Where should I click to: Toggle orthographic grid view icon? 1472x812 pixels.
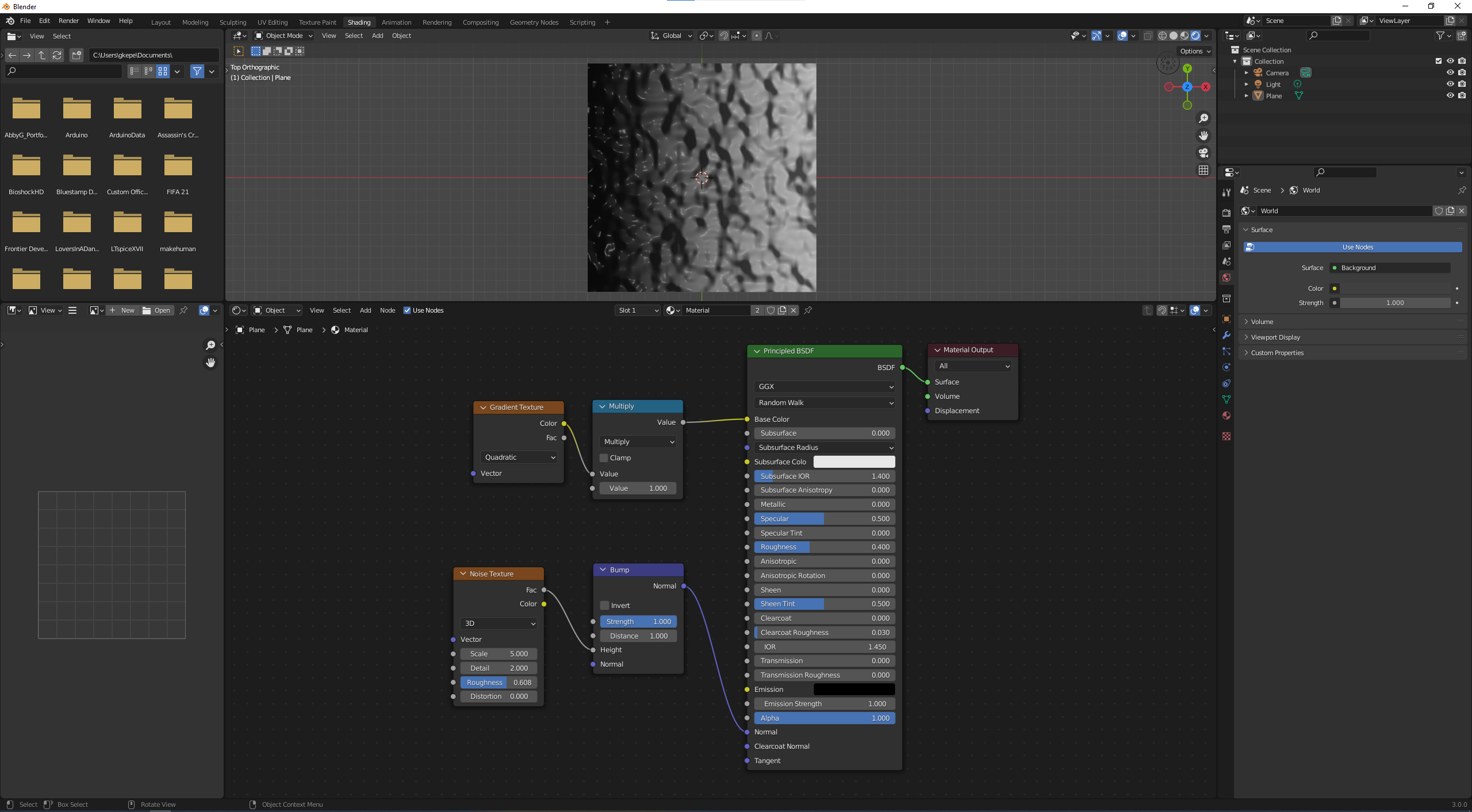(x=1203, y=170)
